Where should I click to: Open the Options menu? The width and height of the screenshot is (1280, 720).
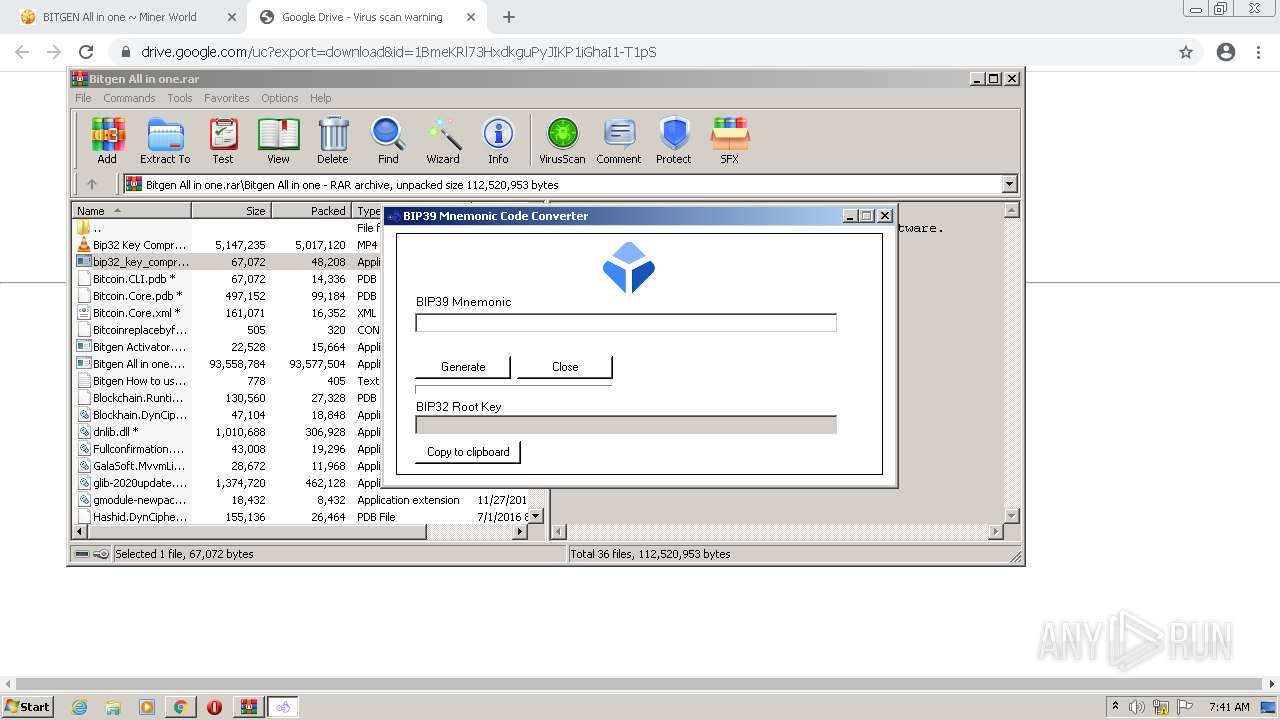[x=280, y=98]
